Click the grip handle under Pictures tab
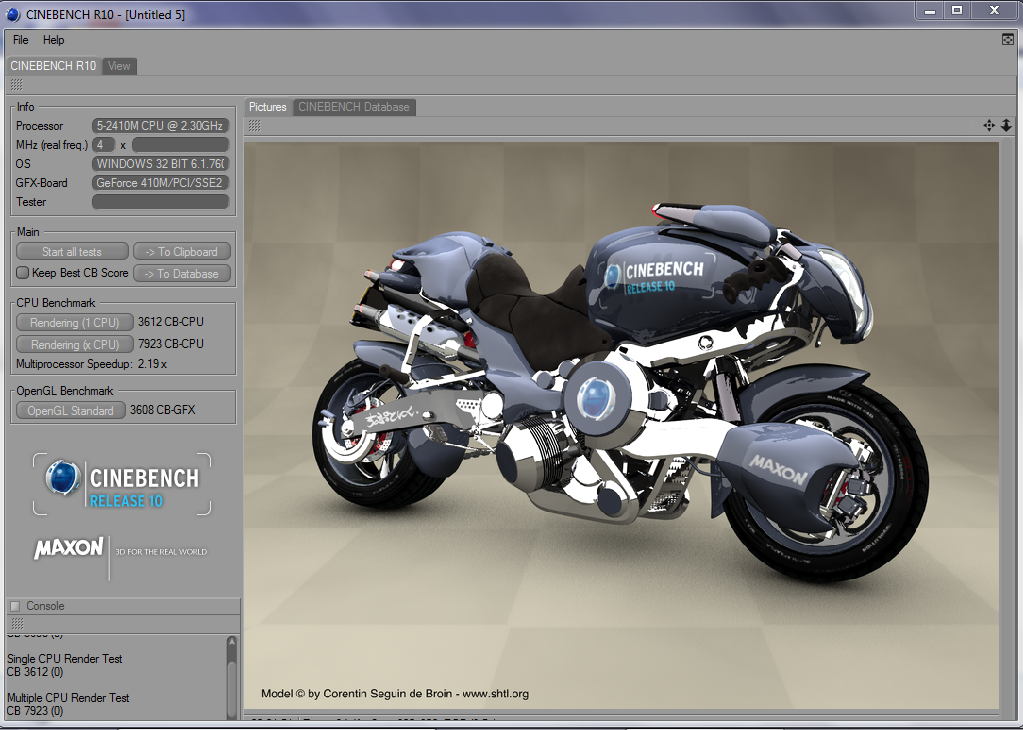This screenshot has height=730, width=1023. click(255, 126)
